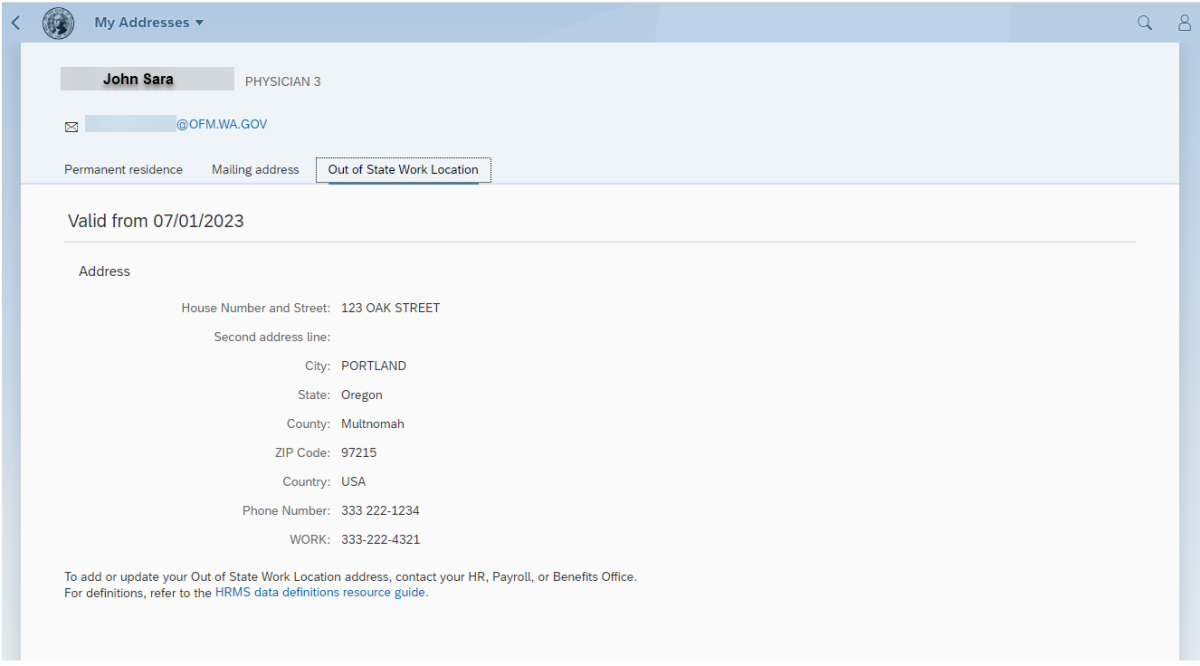Open the search magnifier icon

pos(1145,22)
